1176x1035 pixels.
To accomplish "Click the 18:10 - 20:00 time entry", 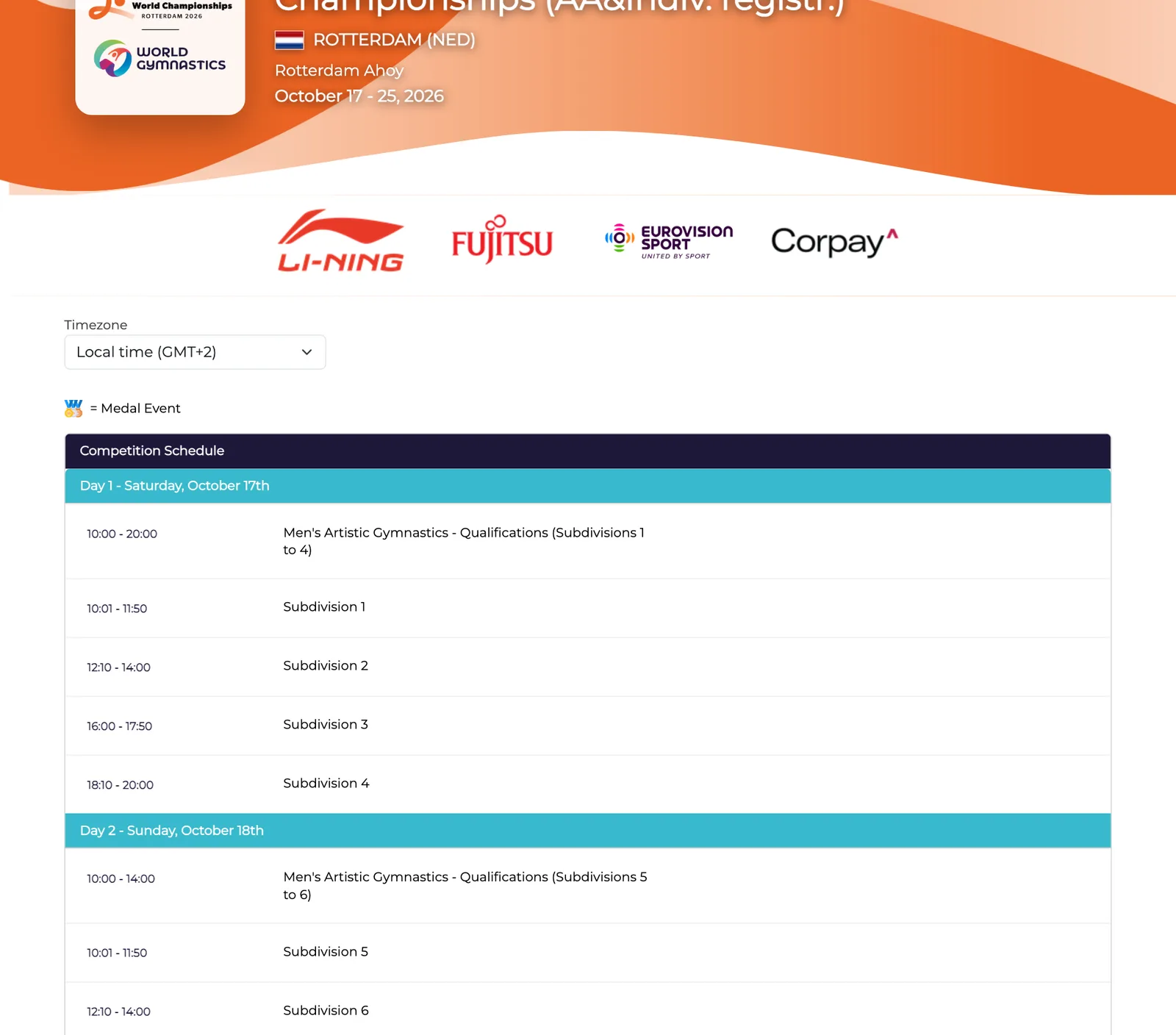I will pyautogui.click(x=120, y=785).
